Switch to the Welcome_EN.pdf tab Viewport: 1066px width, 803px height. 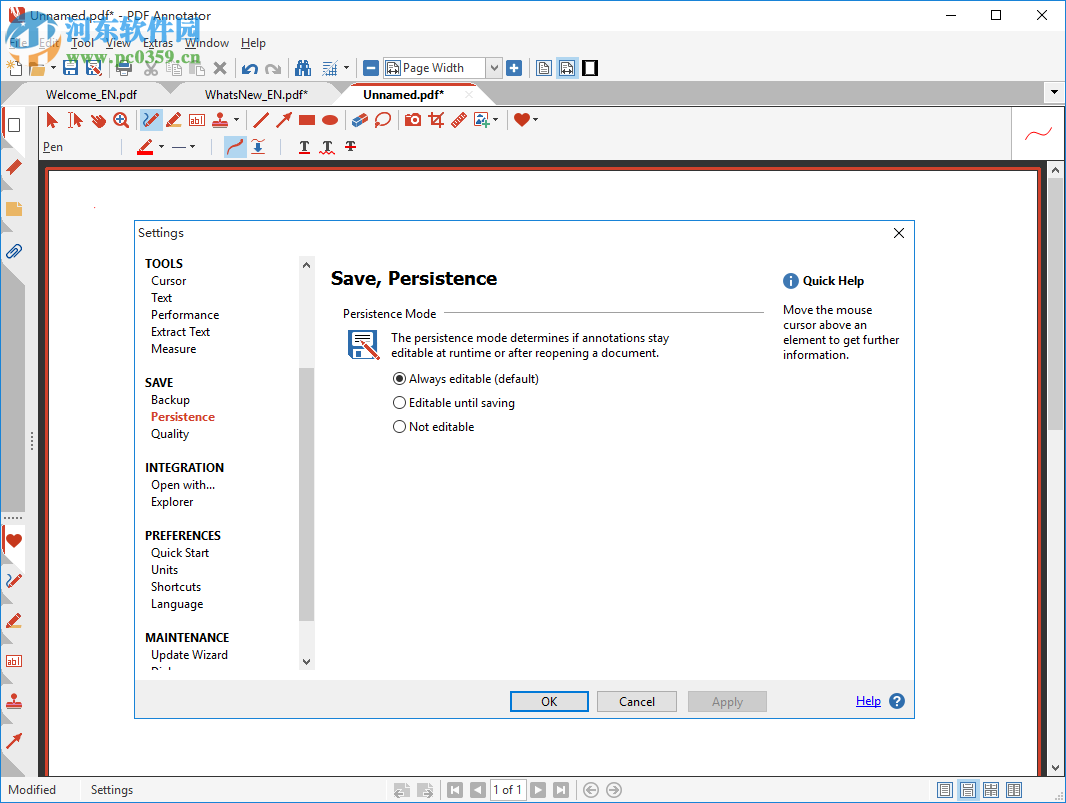pyautogui.click(x=90, y=93)
